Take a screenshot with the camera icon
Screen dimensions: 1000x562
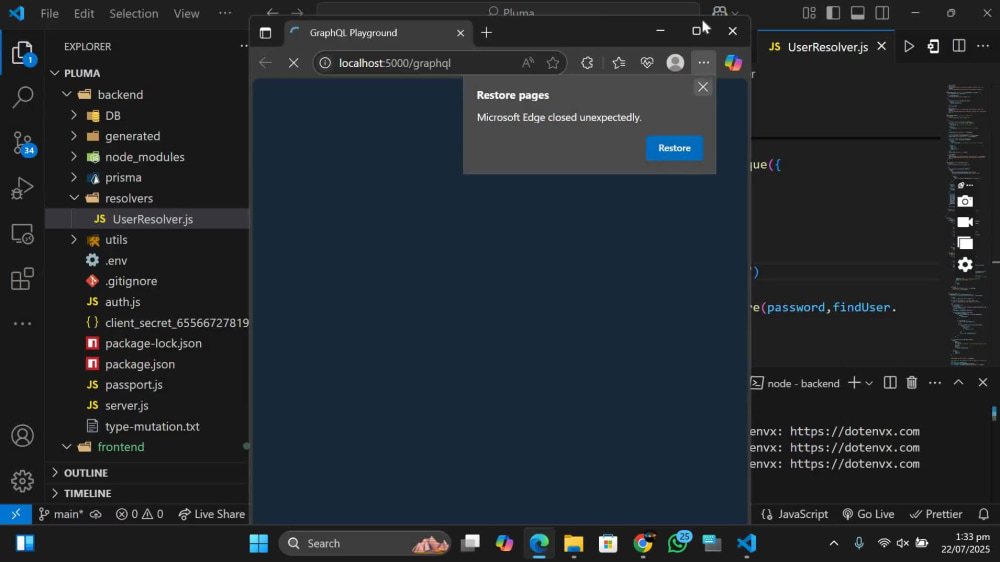pyautogui.click(x=965, y=202)
